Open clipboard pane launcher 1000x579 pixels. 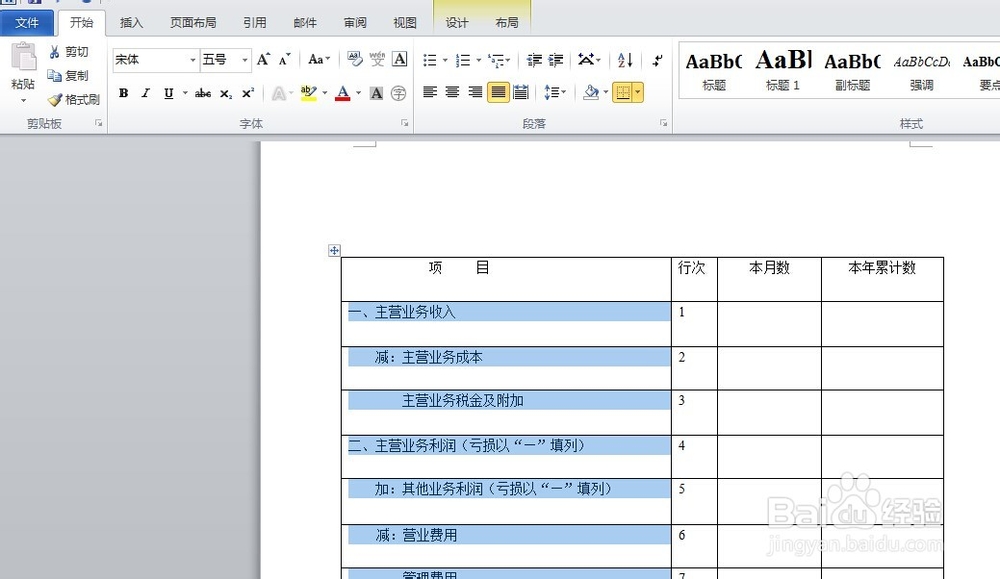pos(98,123)
